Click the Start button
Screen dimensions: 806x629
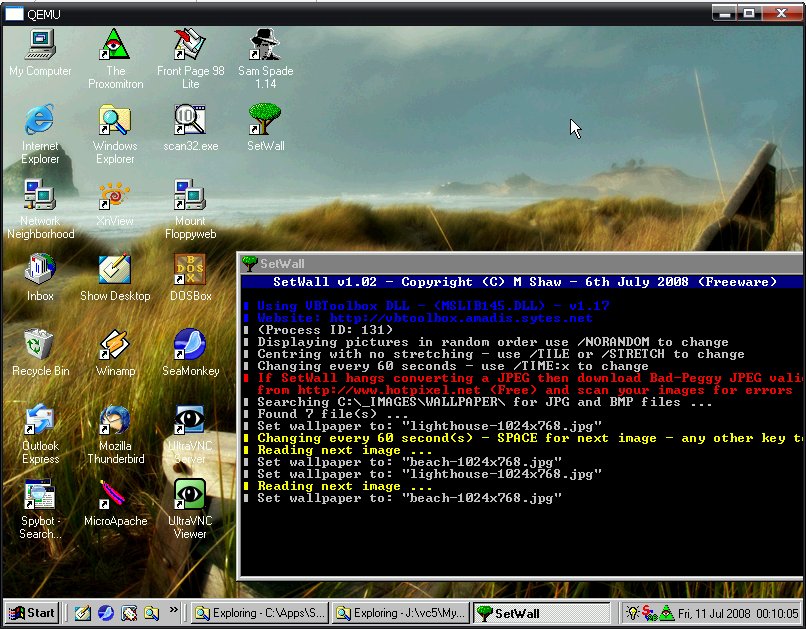[32, 613]
